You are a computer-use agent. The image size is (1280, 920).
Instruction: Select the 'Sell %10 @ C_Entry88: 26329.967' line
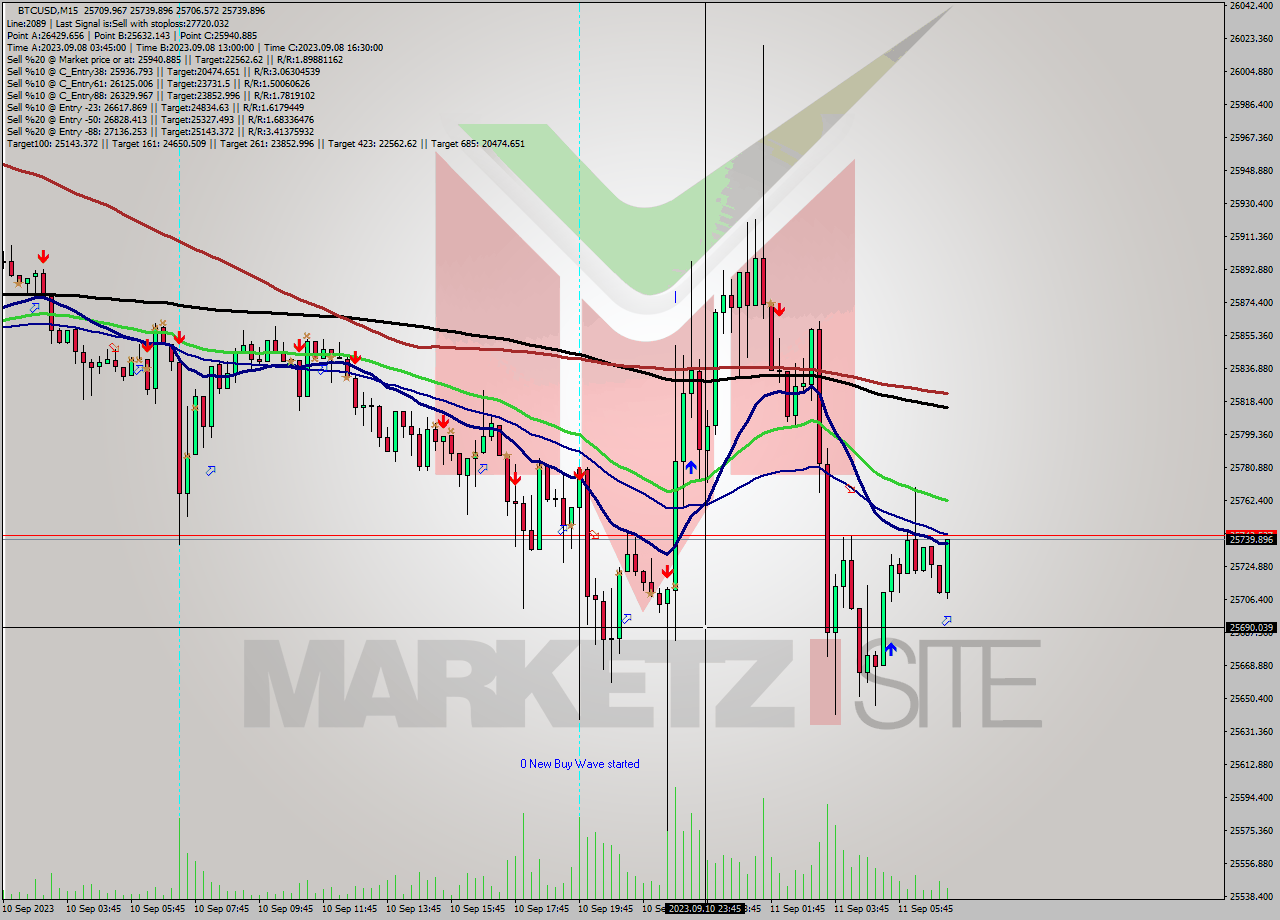(x=160, y=95)
